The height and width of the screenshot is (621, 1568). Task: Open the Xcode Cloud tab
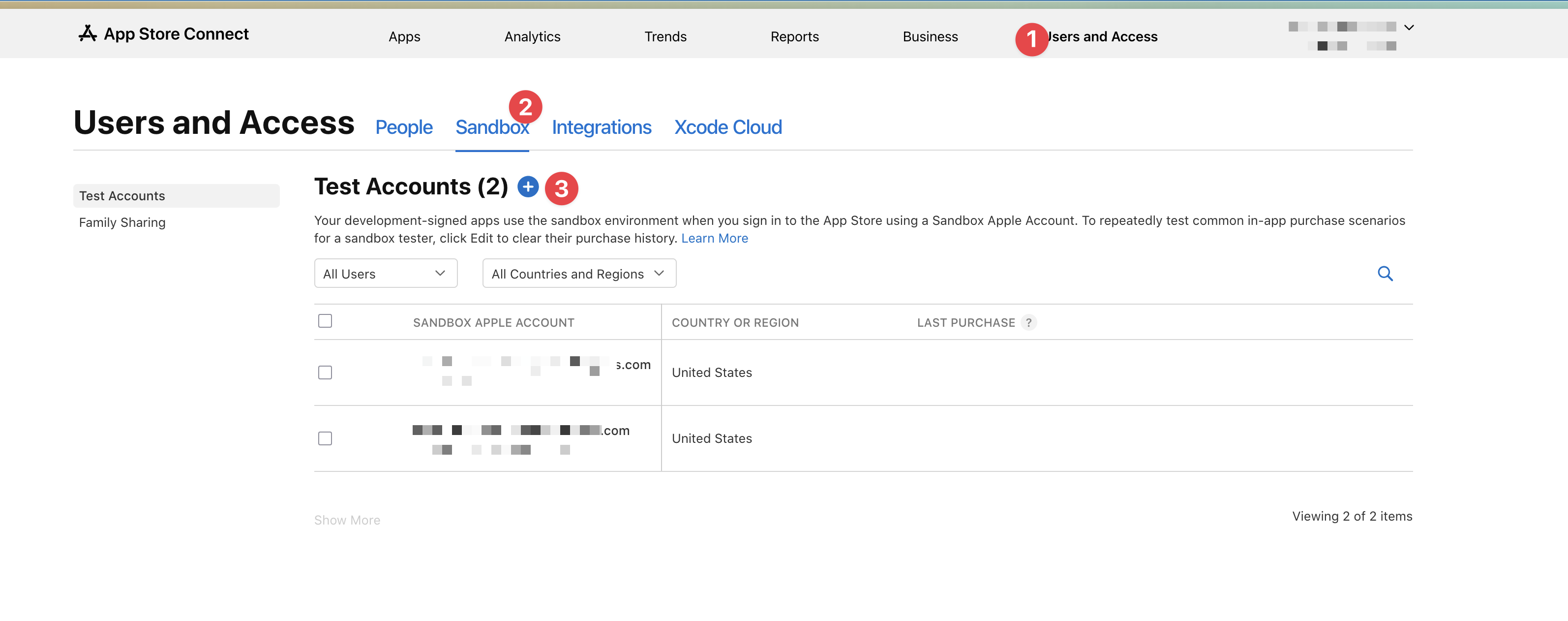coord(727,127)
